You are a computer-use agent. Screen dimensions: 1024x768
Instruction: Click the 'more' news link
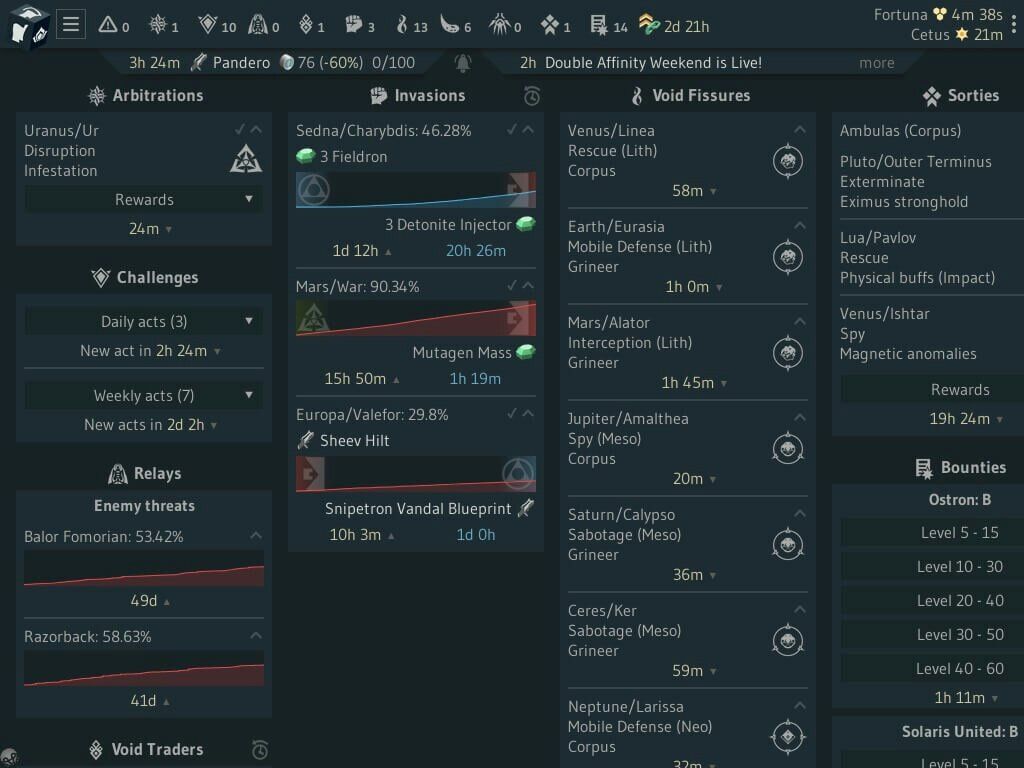(x=876, y=63)
